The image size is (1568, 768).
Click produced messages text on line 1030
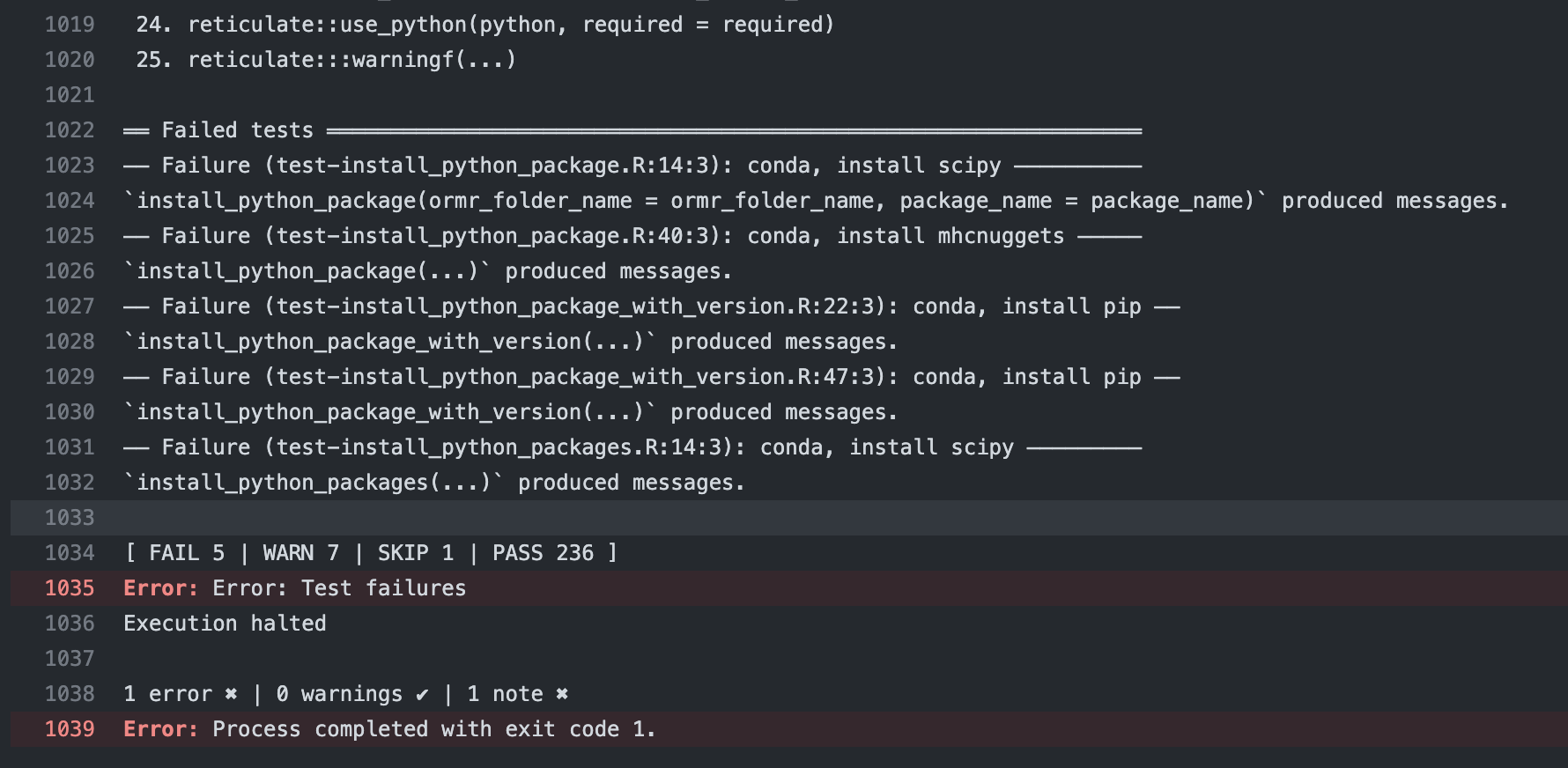click(511, 412)
